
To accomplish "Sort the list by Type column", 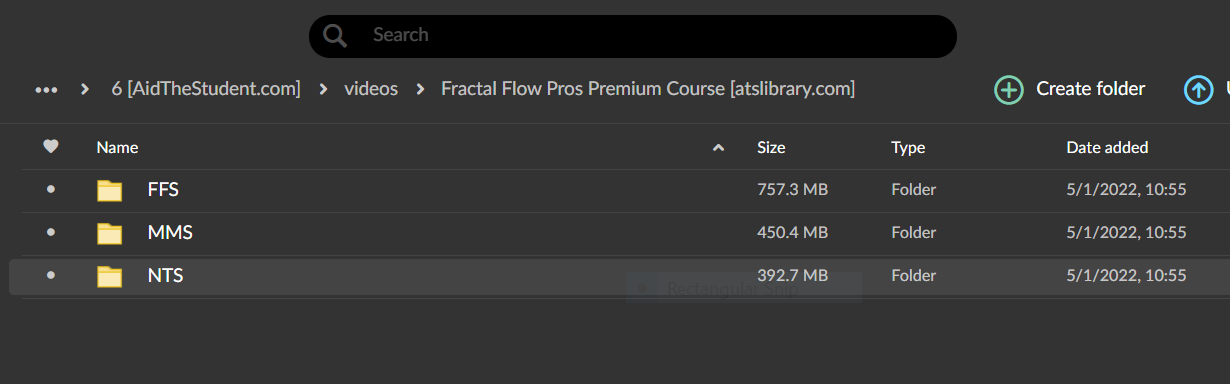I will tap(908, 147).
